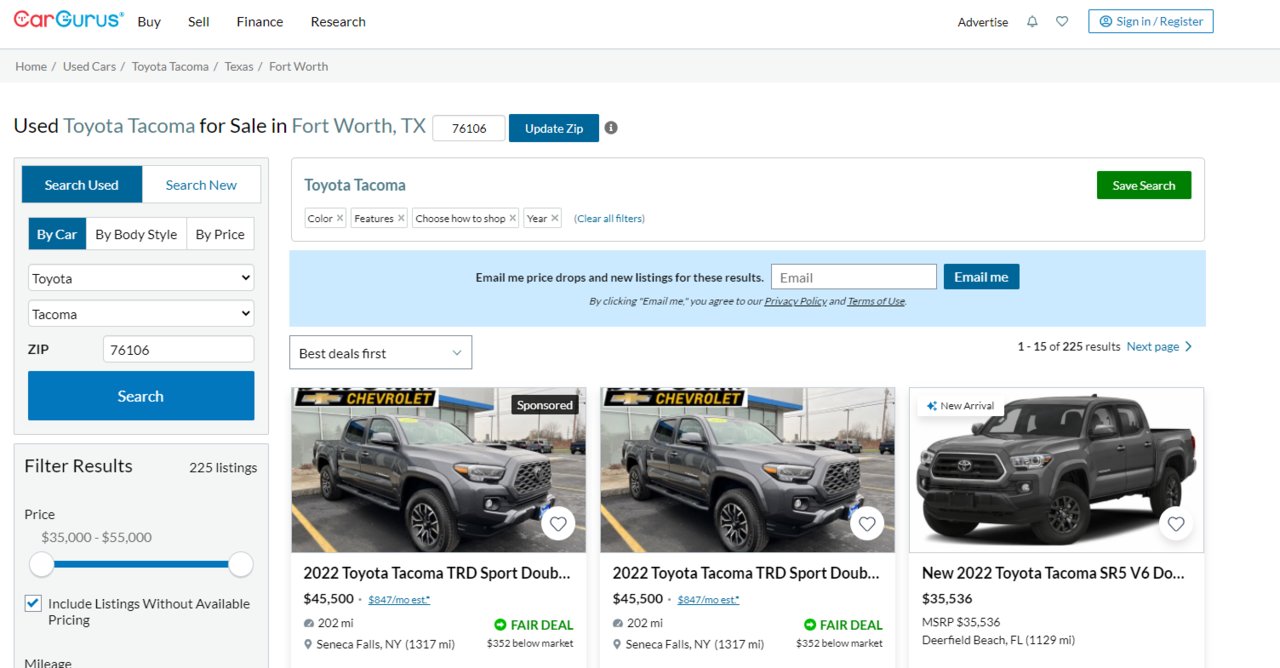Viewport: 1280px width, 668px height.
Task: Click the blue Search button
Action: (x=141, y=396)
